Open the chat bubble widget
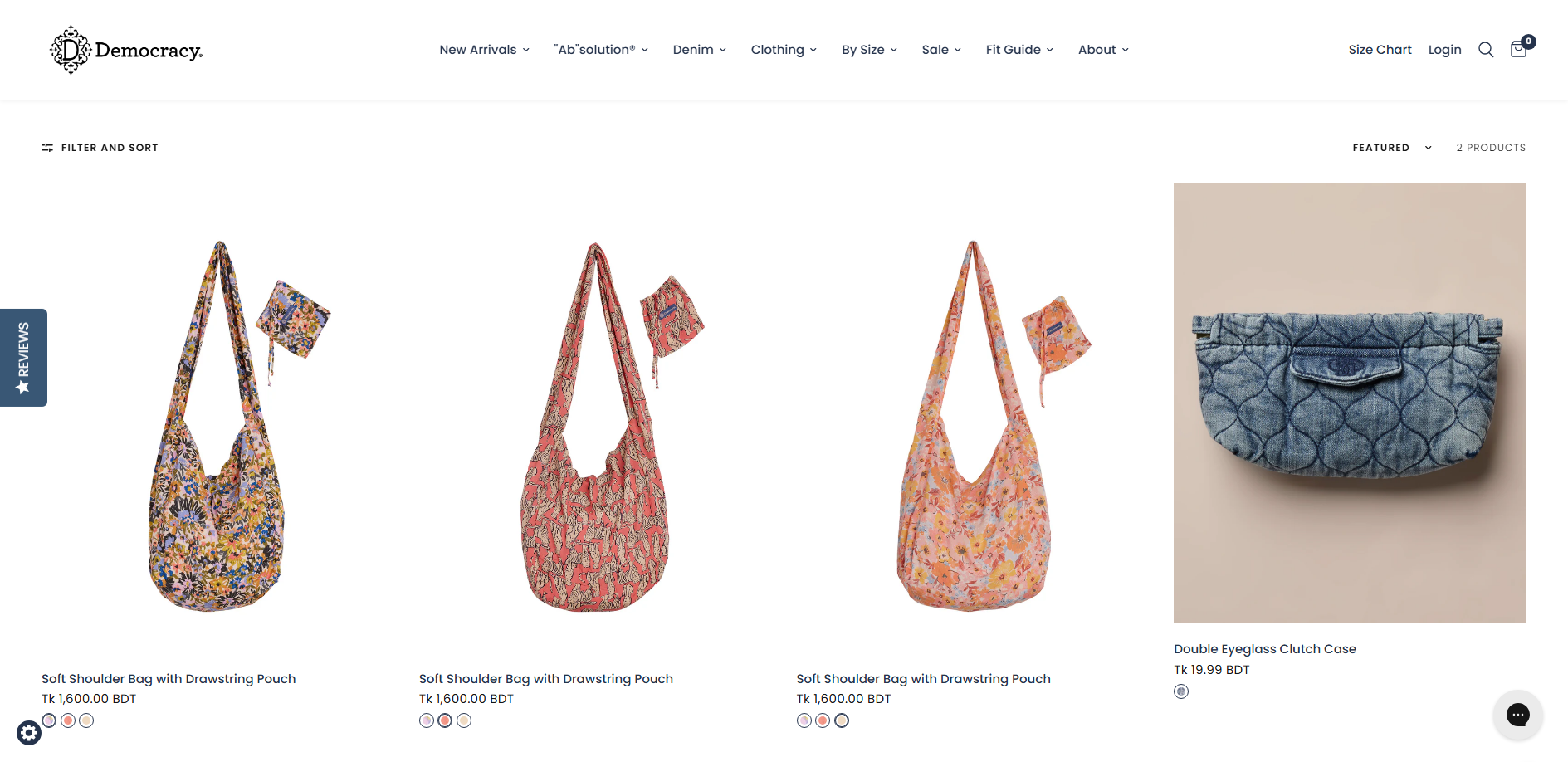The image size is (1568, 762). pyautogui.click(x=1517, y=715)
